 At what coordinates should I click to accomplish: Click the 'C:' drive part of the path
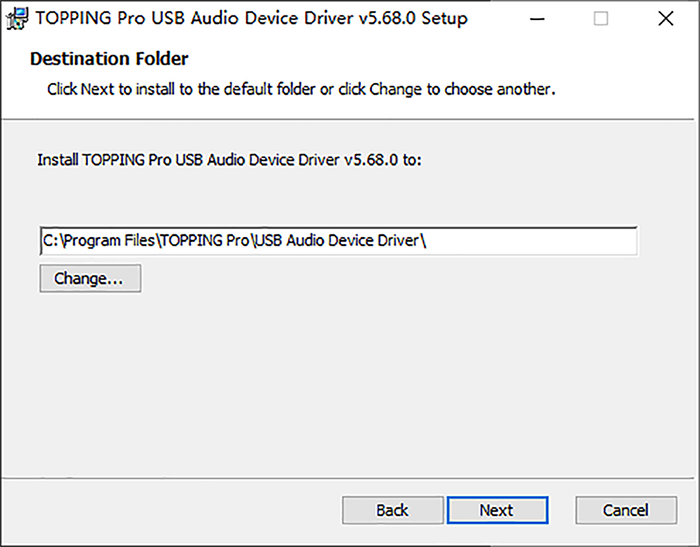point(50,241)
